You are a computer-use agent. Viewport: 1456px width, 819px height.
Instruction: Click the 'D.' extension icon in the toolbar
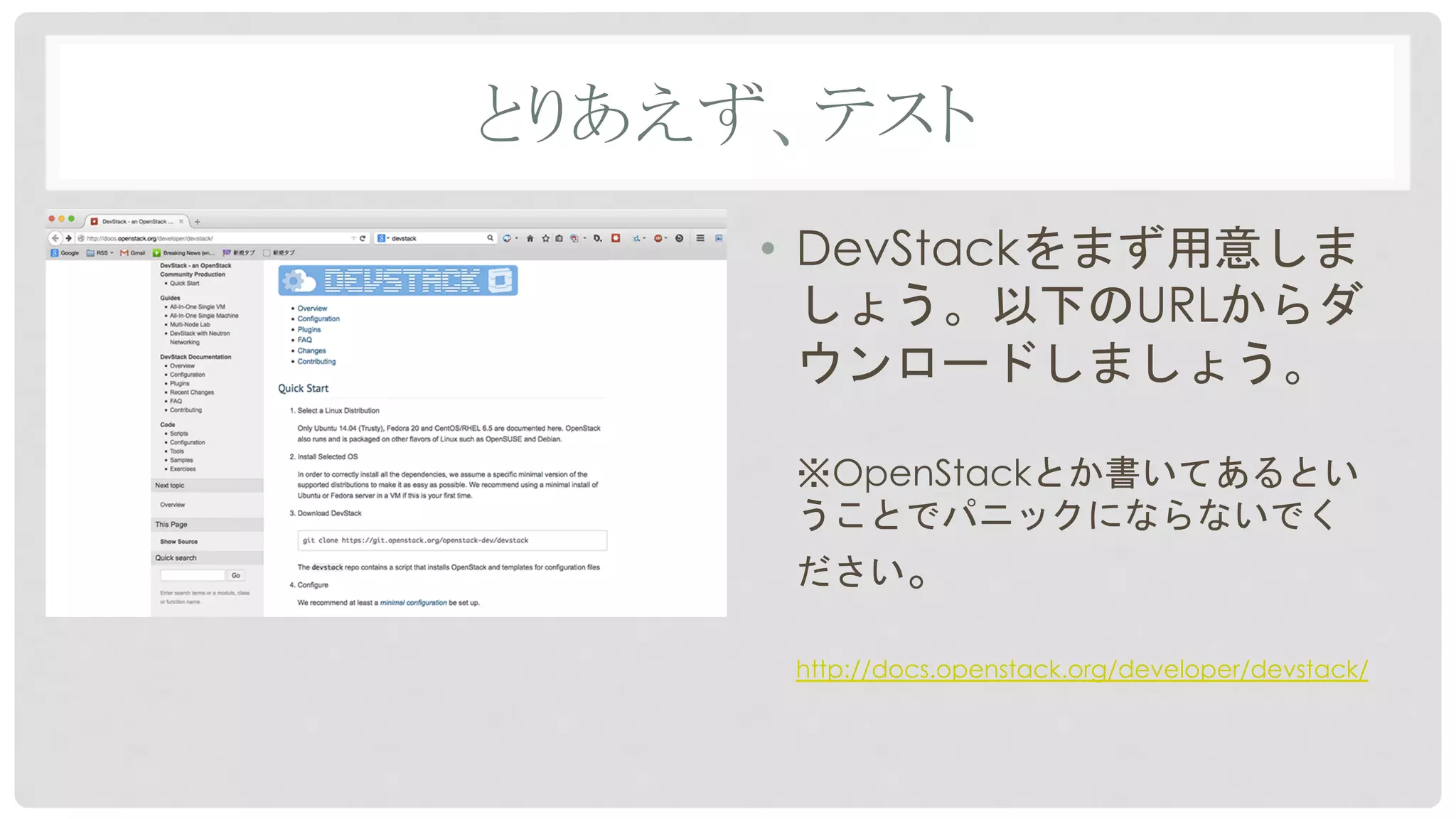coord(598,238)
